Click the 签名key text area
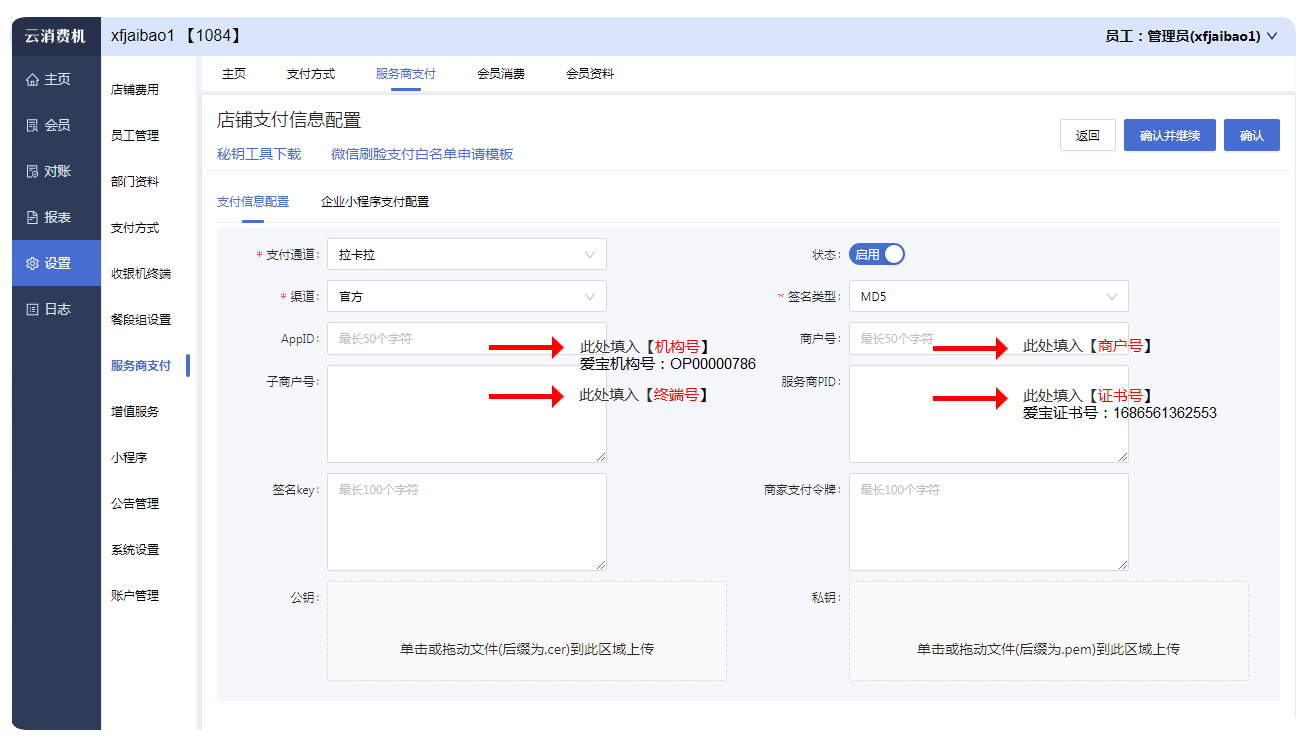Viewport: 1316px width, 751px height. pyautogui.click(x=466, y=522)
